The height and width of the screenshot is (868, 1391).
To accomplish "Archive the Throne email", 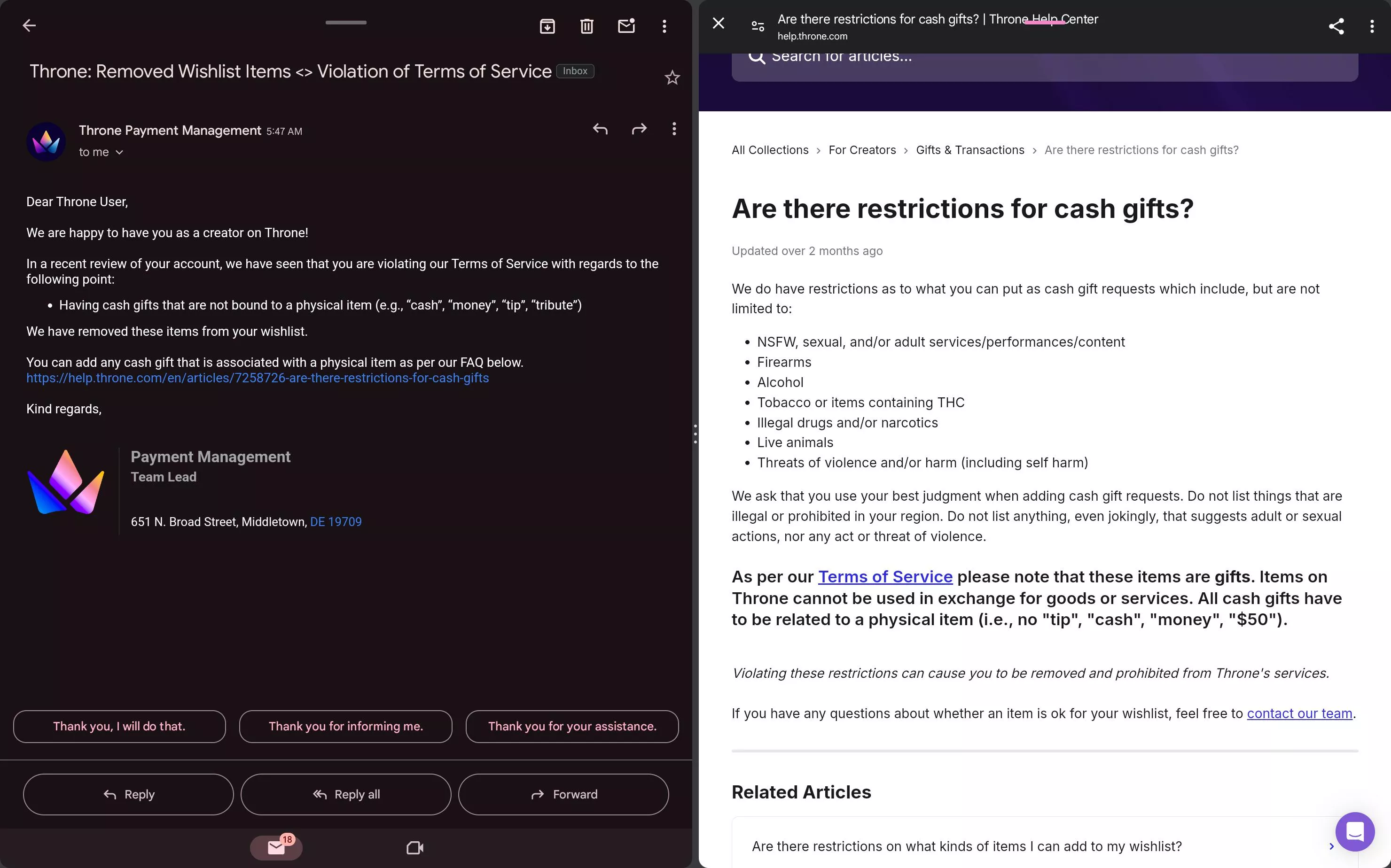I will tap(547, 26).
